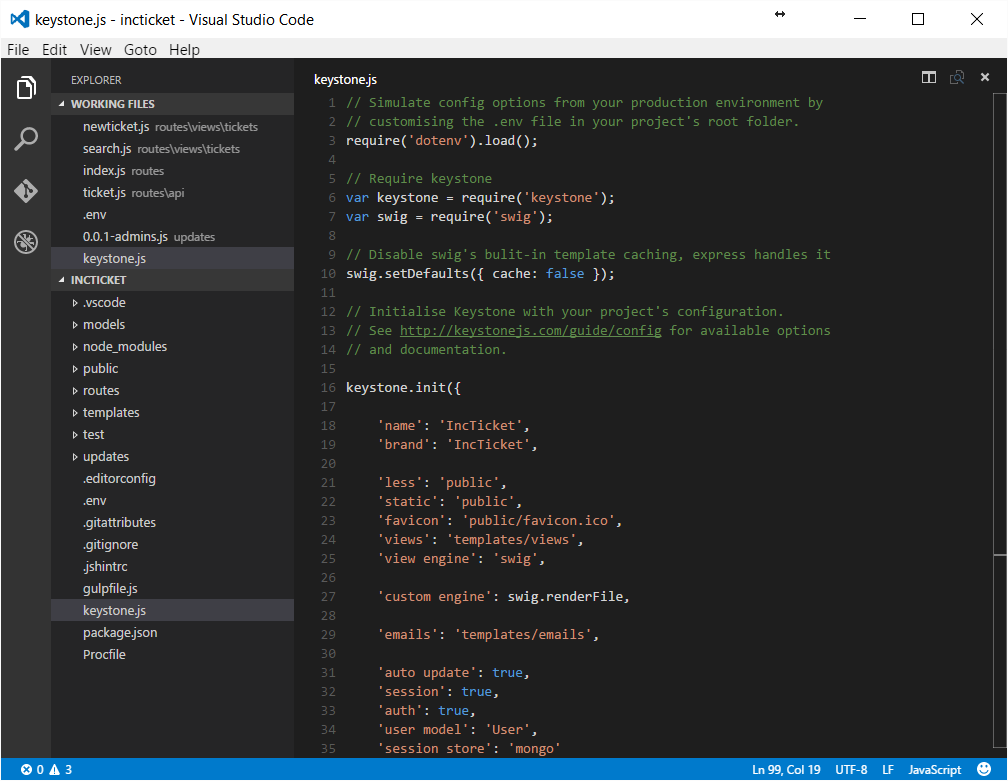Select the Search icon in activity bar
1008x781 pixels.
point(25,138)
